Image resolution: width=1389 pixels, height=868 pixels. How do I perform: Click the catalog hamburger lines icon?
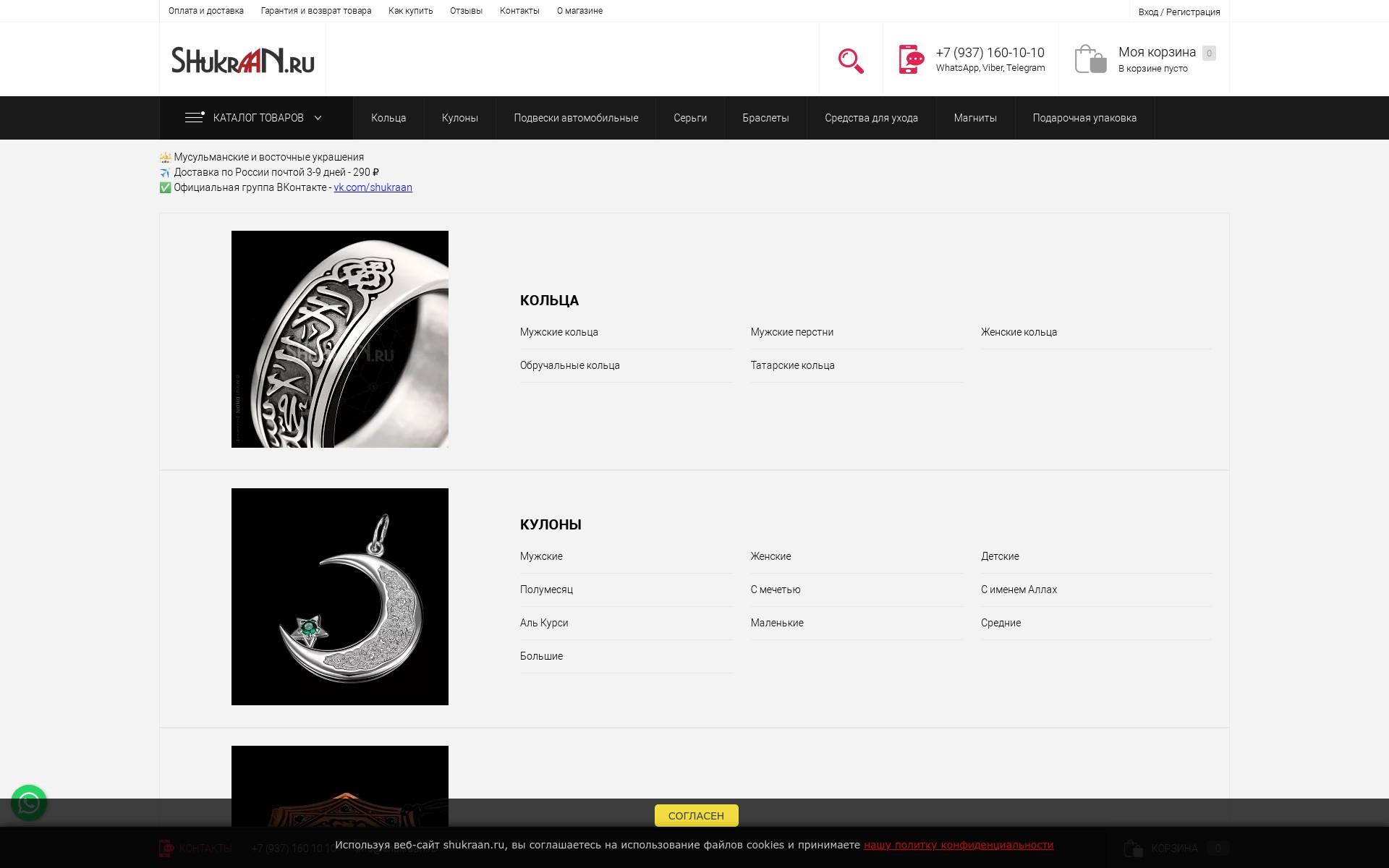(x=195, y=117)
